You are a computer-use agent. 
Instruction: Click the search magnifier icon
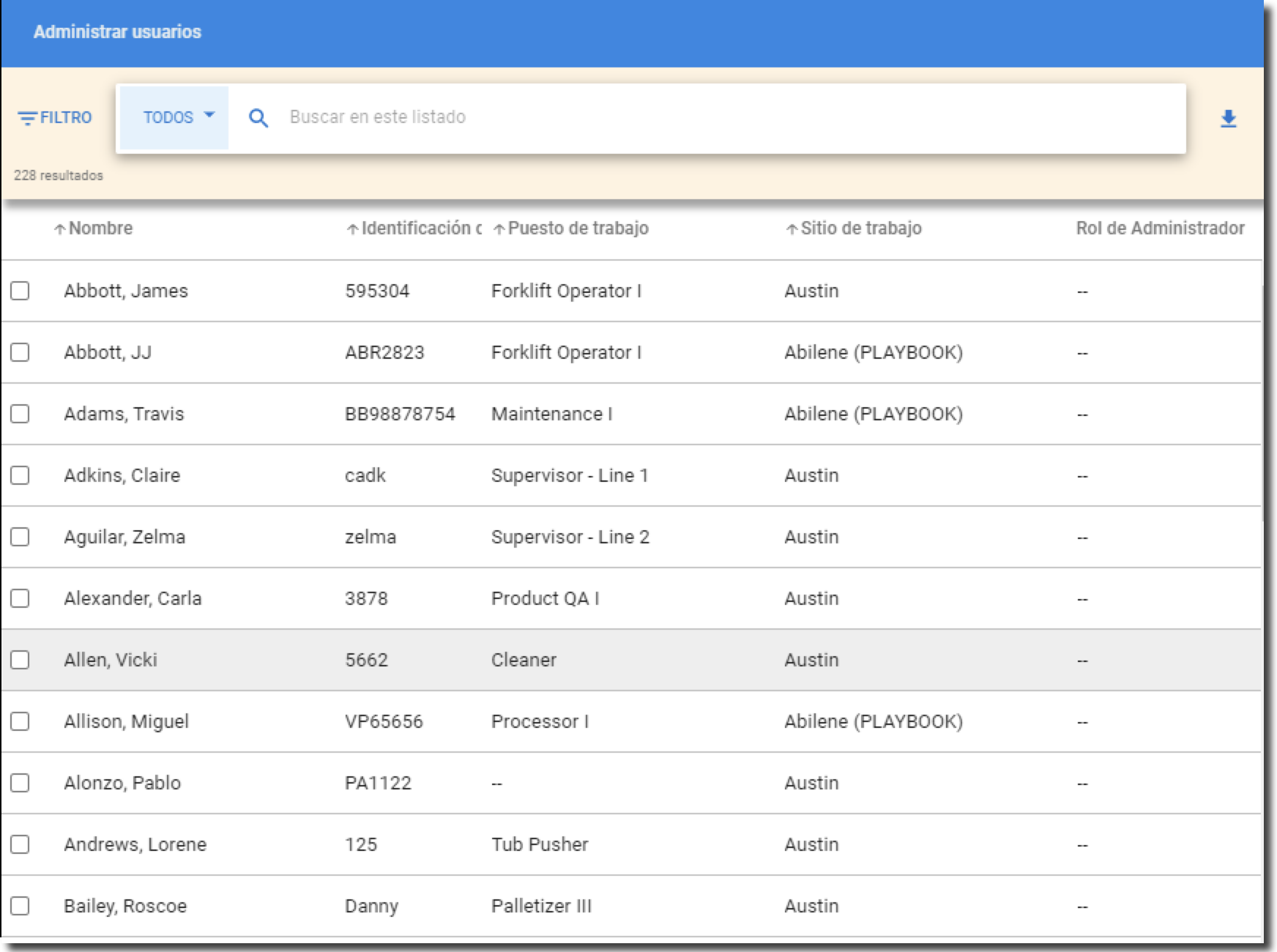pyautogui.click(x=258, y=118)
